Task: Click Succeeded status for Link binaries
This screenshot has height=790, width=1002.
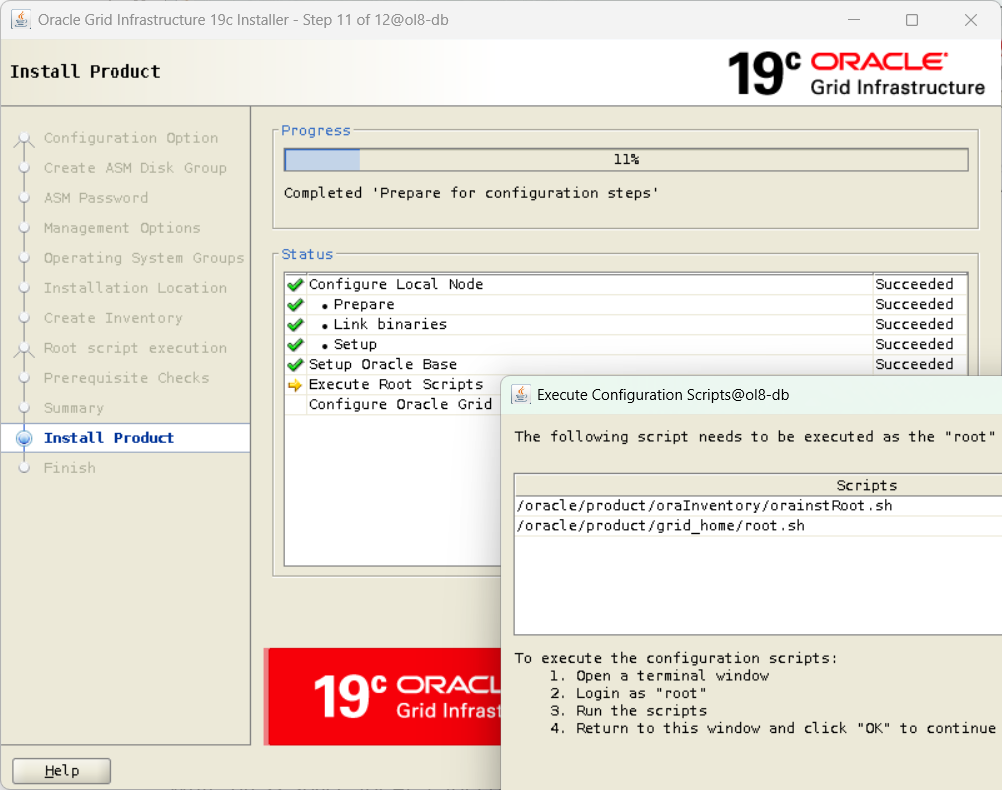Action: pyautogui.click(x=914, y=325)
